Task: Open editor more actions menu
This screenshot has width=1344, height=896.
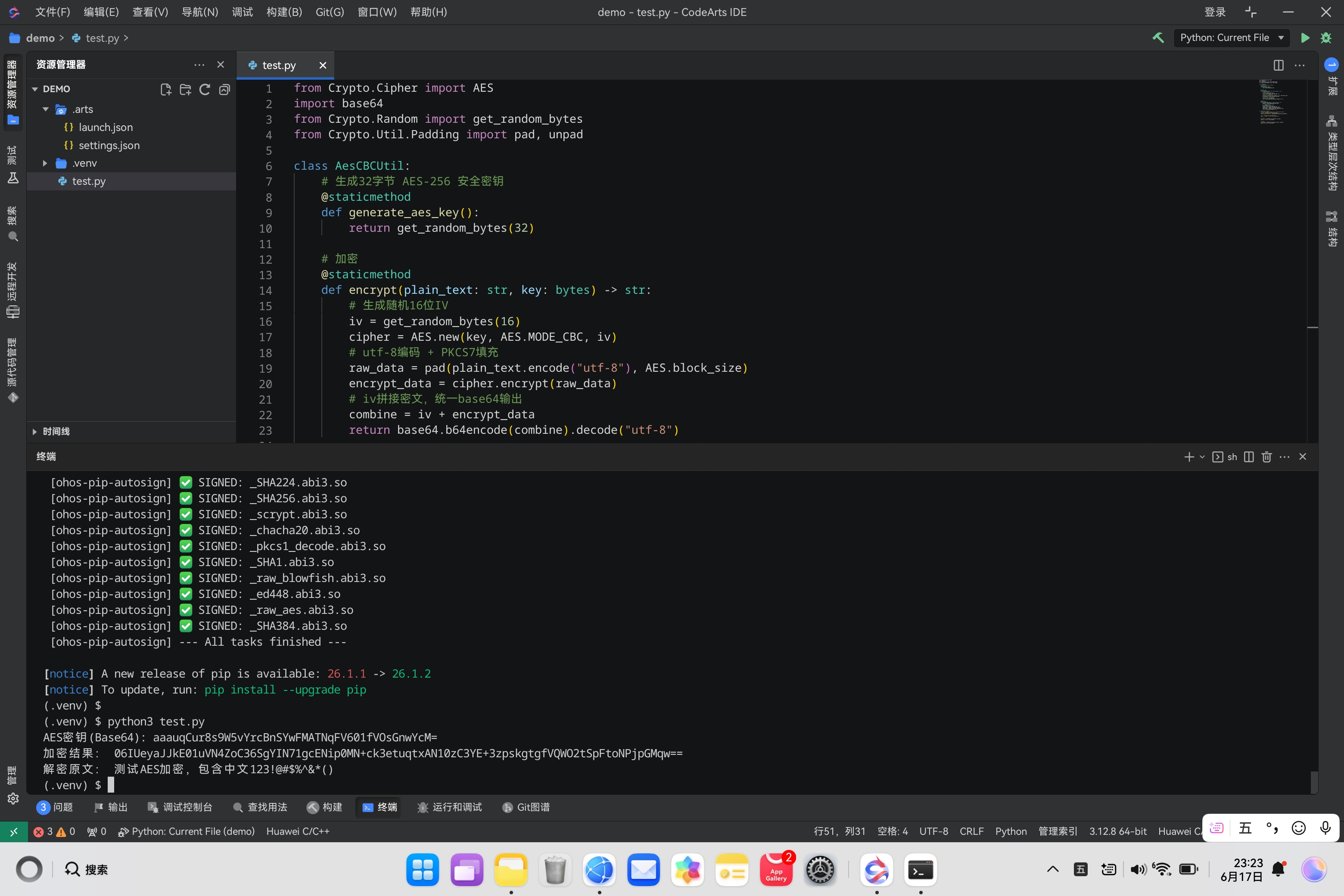Action: (x=1300, y=65)
